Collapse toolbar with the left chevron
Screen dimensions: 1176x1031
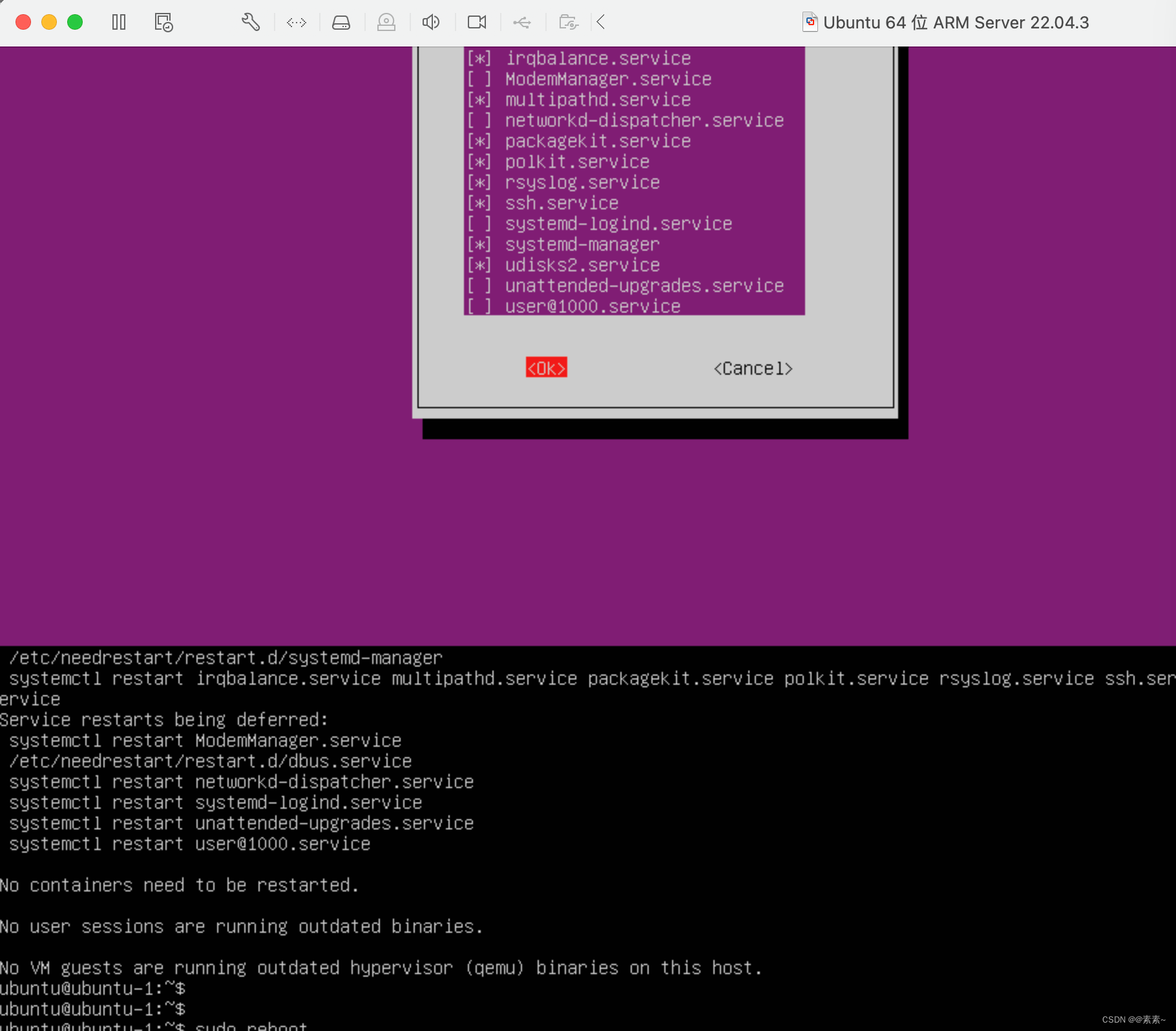[601, 23]
